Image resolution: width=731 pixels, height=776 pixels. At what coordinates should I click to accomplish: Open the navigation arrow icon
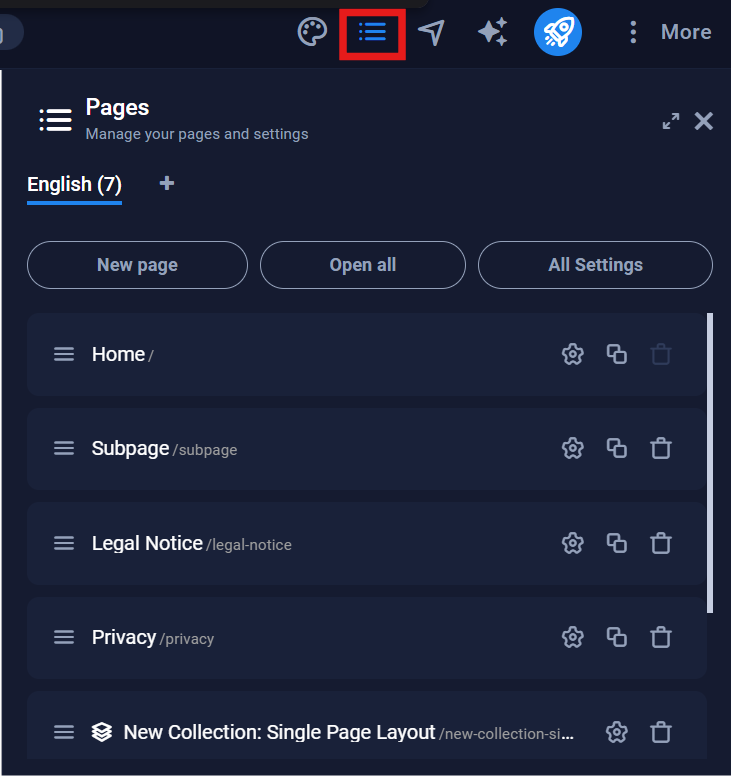pyautogui.click(x=431, y=33)
